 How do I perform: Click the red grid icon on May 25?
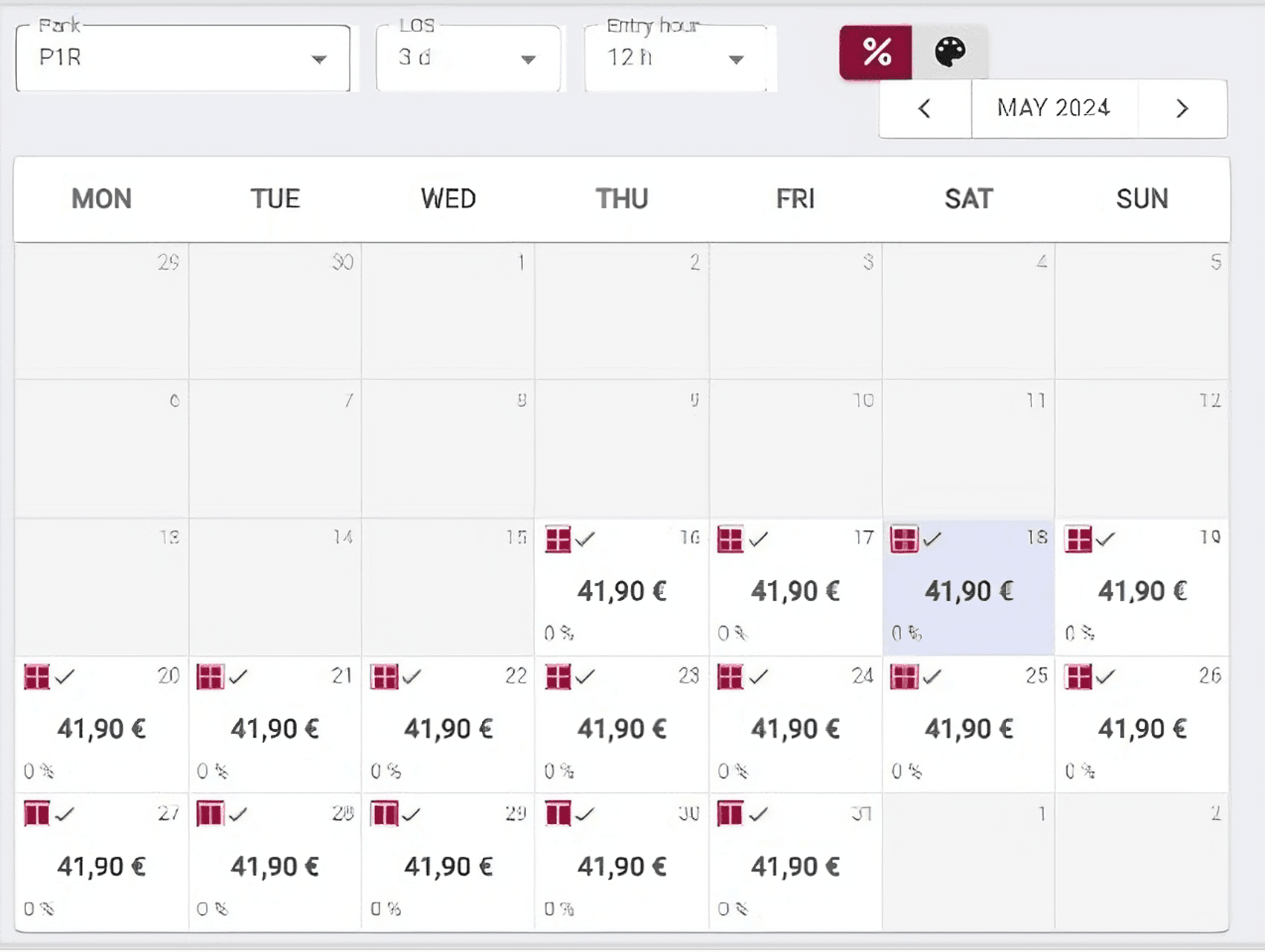(x=905, y=677)
